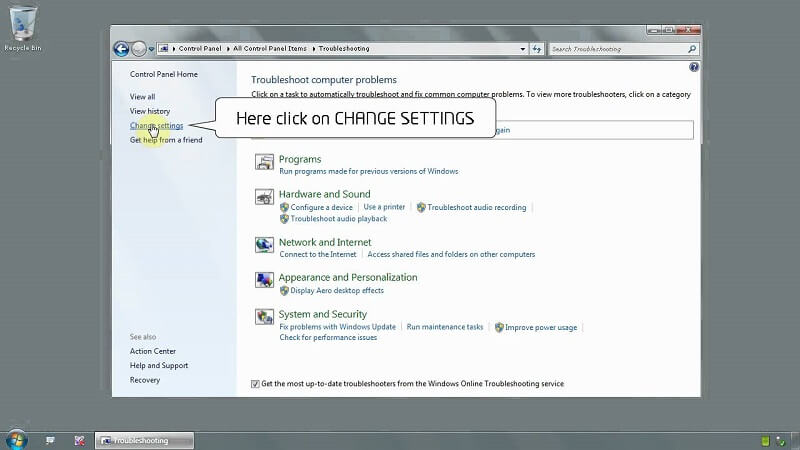
Task: Open Control Panel Home link
Action: 163,74
